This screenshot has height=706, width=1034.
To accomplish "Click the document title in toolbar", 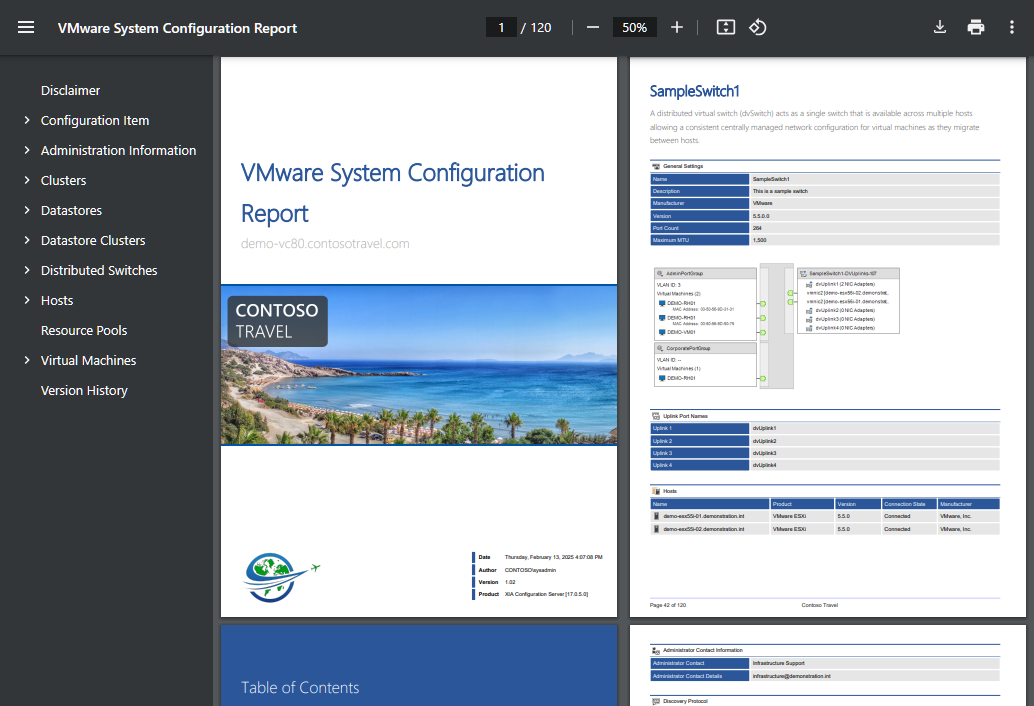I will click(x=177, y=28).
